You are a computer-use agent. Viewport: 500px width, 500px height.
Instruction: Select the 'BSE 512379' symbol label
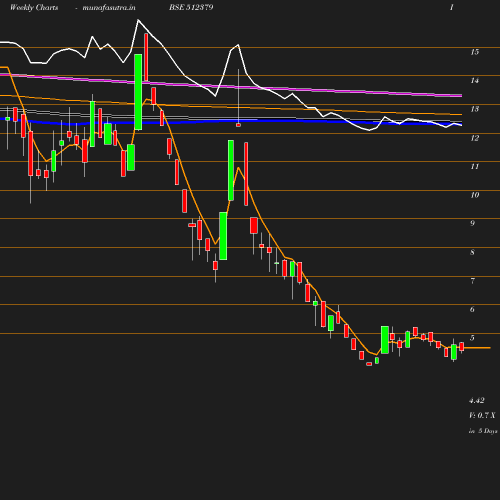point(191,7)
